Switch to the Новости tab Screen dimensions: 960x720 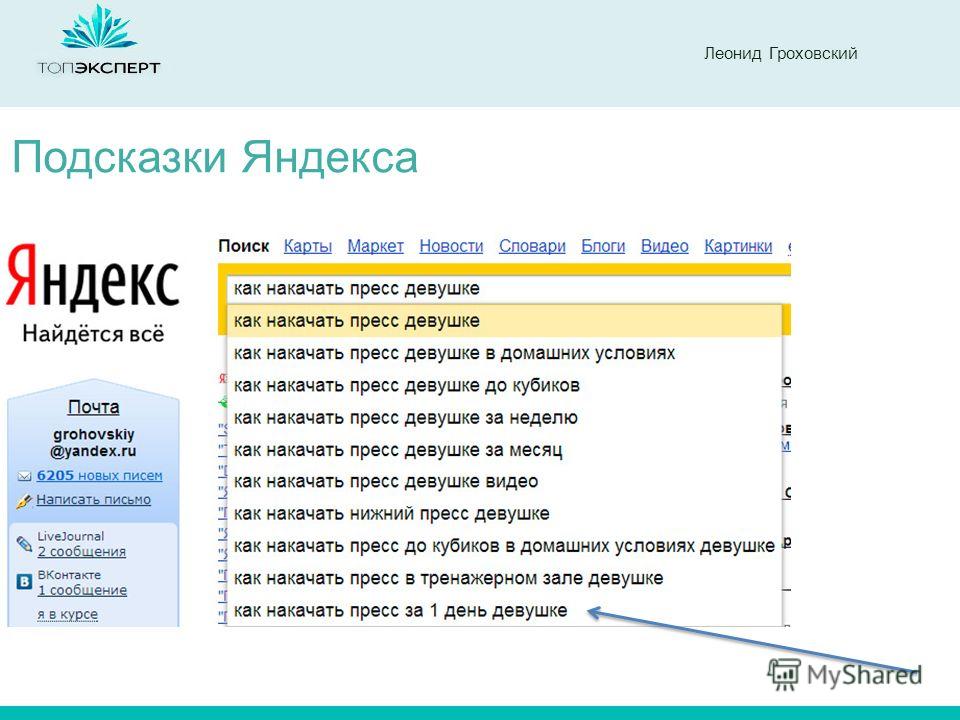[451, 246]
